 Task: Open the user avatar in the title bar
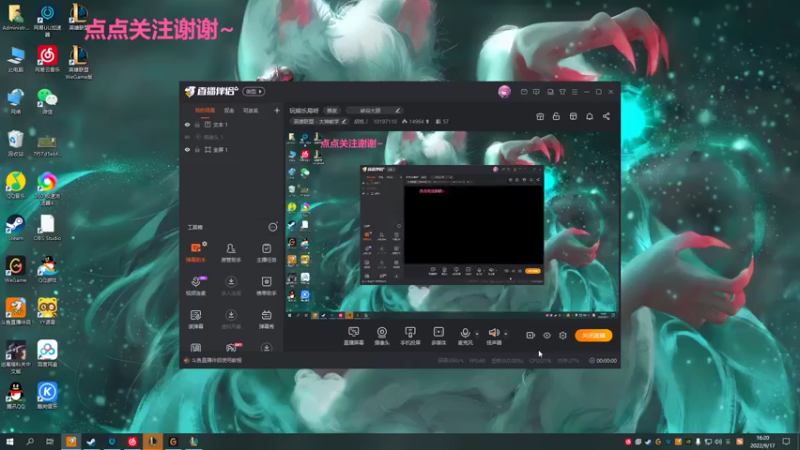coord(504,92)
